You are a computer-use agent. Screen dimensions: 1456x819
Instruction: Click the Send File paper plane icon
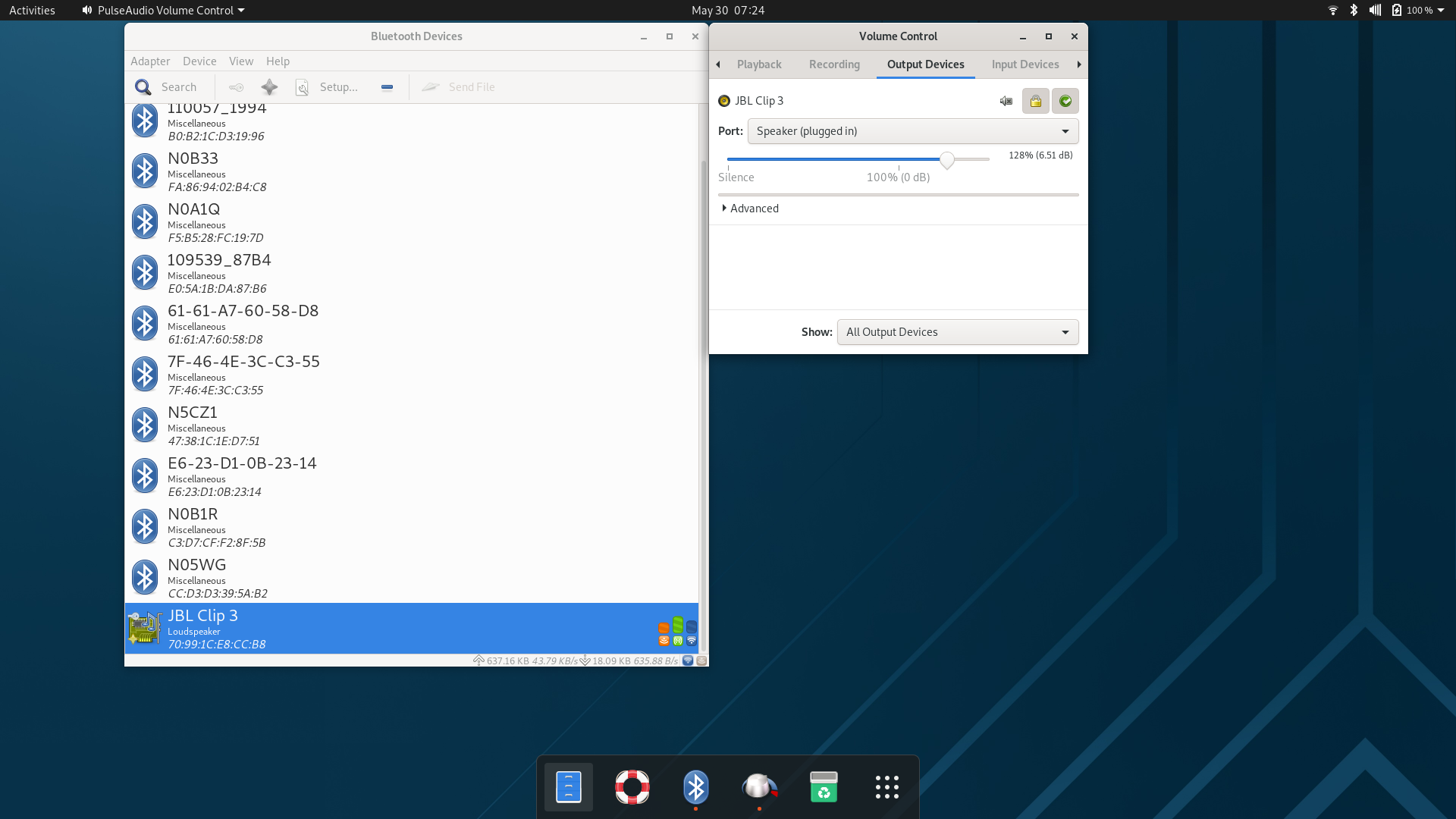coord(431,87)
